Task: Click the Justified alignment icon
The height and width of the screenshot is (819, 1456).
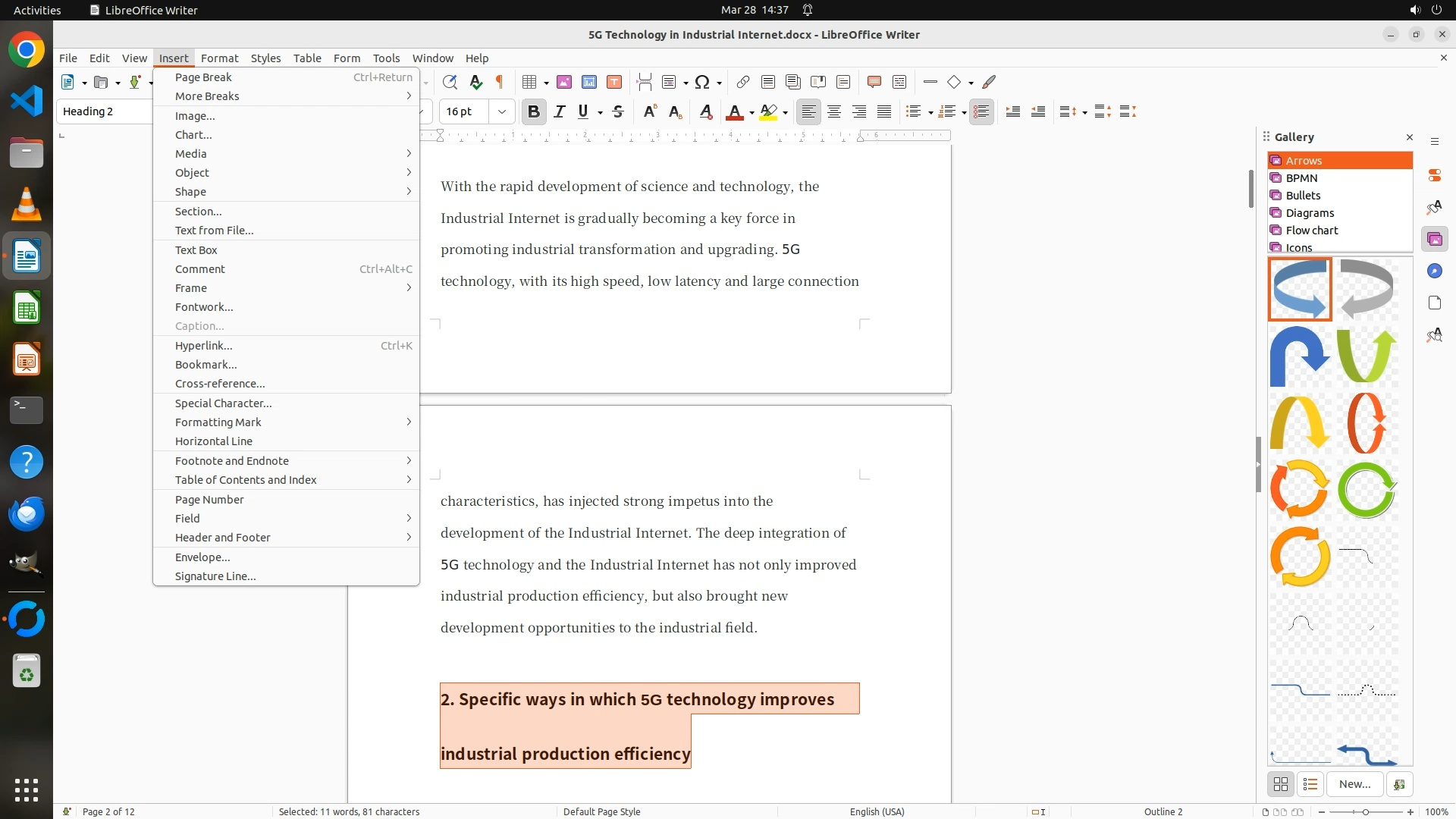Action: (x=884, y=111)
